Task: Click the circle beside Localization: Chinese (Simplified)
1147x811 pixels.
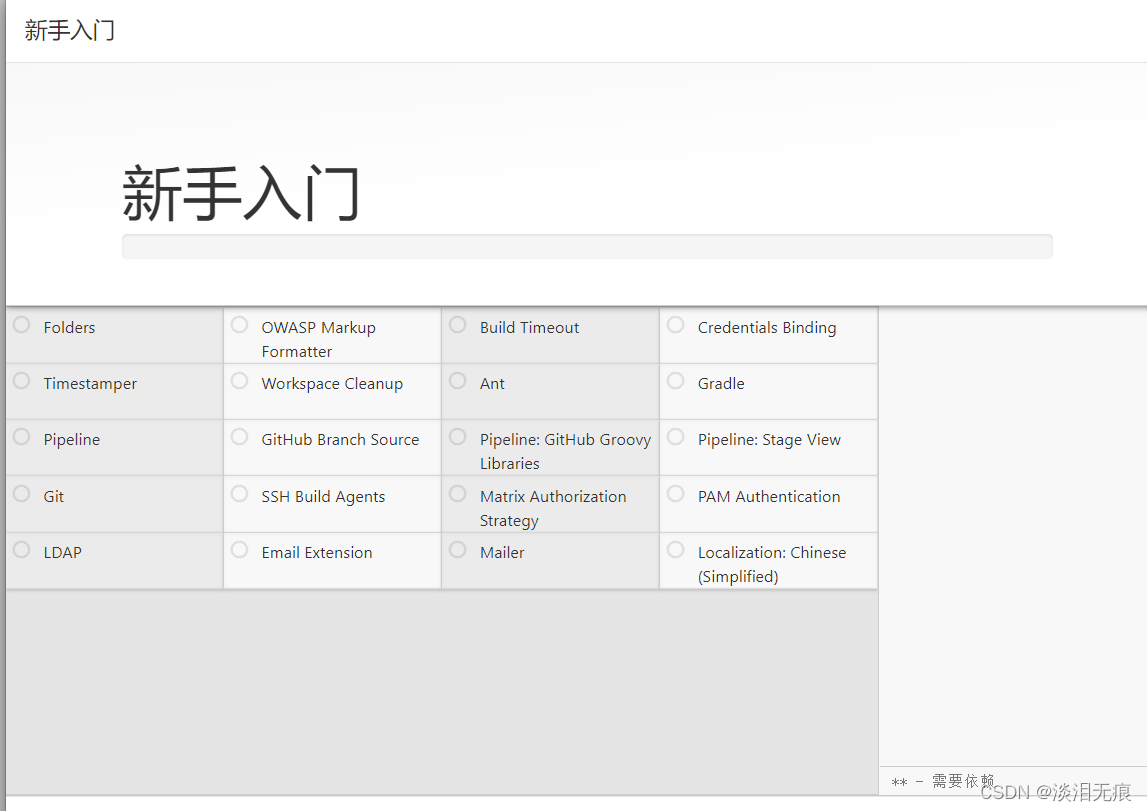Action: click(676, 549)
